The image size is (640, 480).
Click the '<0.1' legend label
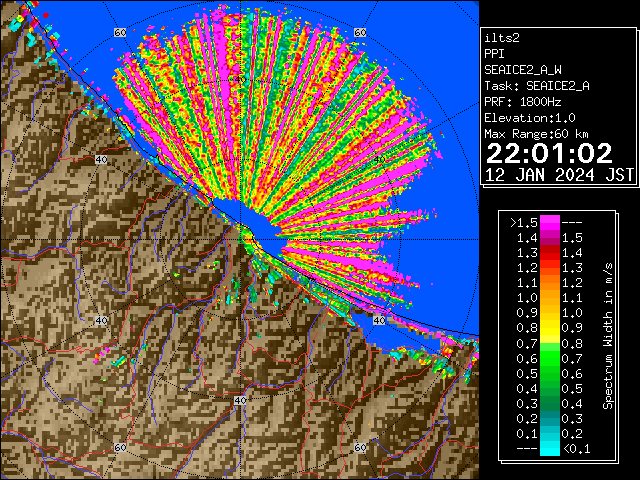click(x=577, y=449)
